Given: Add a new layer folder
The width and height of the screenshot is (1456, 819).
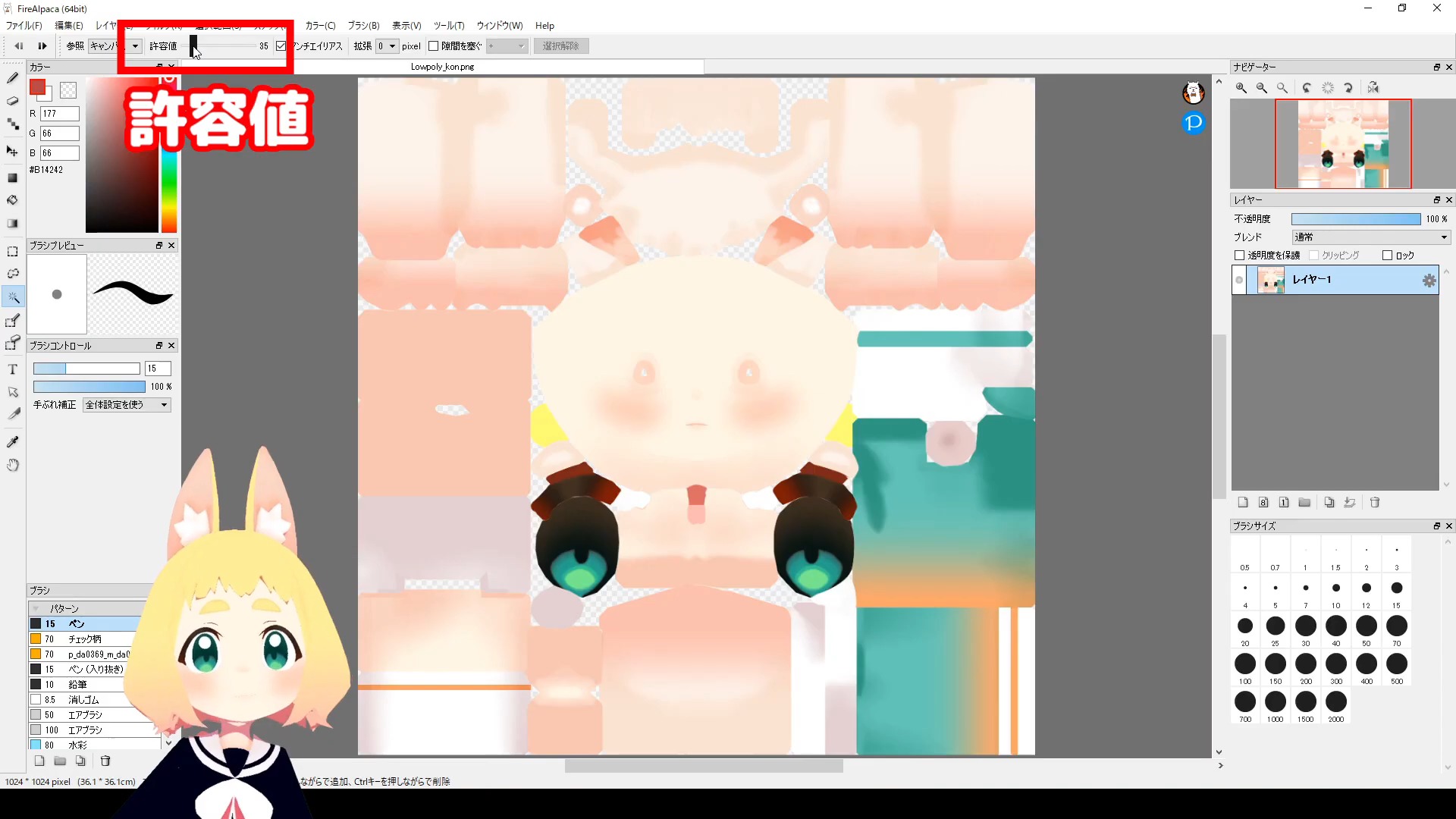Looking at the screenshot, I should [1304, 502].
